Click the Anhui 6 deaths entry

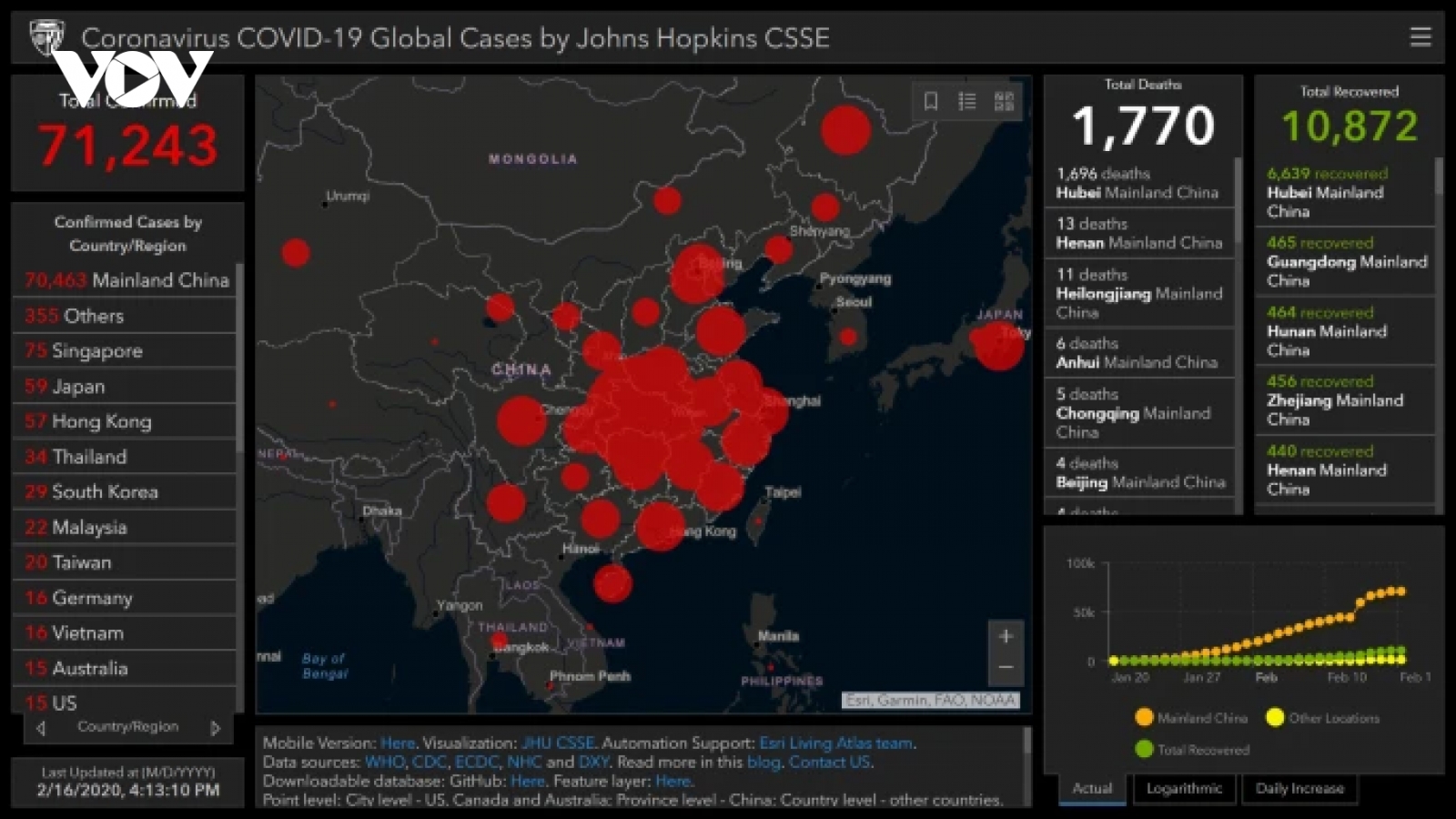1139,352
